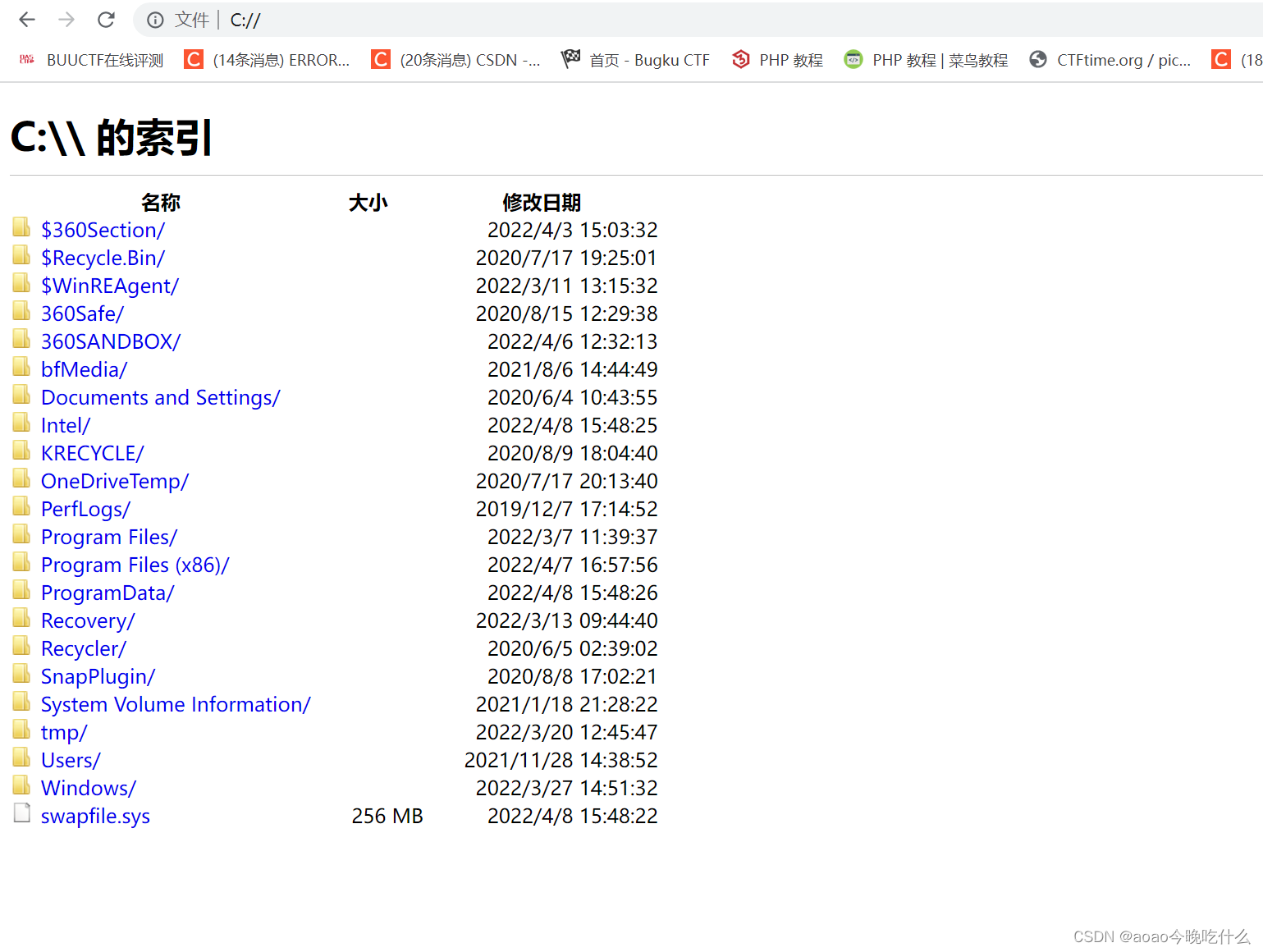Open the $Recycle.Bin/ folder
Screen dimensions: 1263x952
tap(103, 259)
